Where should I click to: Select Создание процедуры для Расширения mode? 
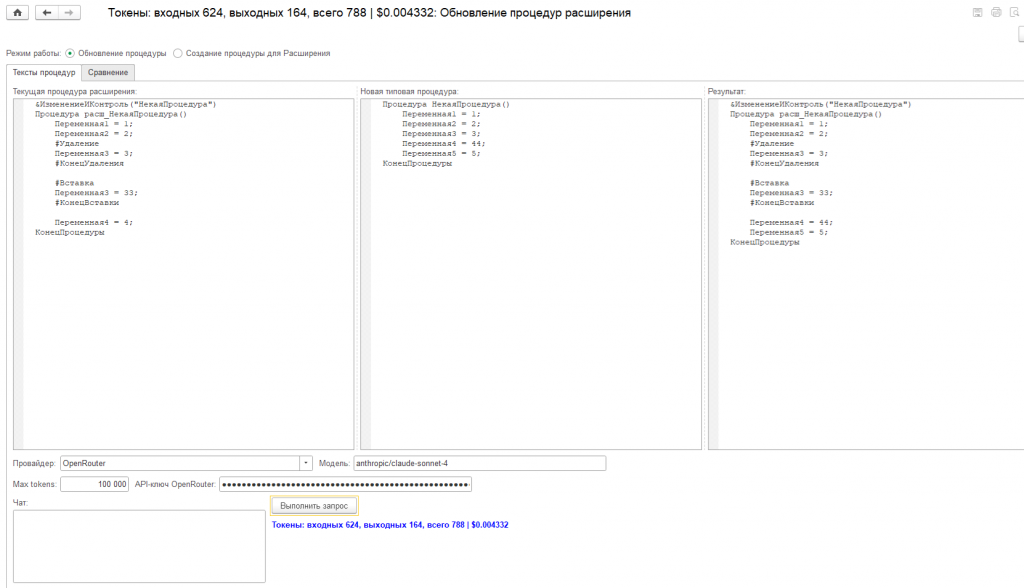(178, 54)
